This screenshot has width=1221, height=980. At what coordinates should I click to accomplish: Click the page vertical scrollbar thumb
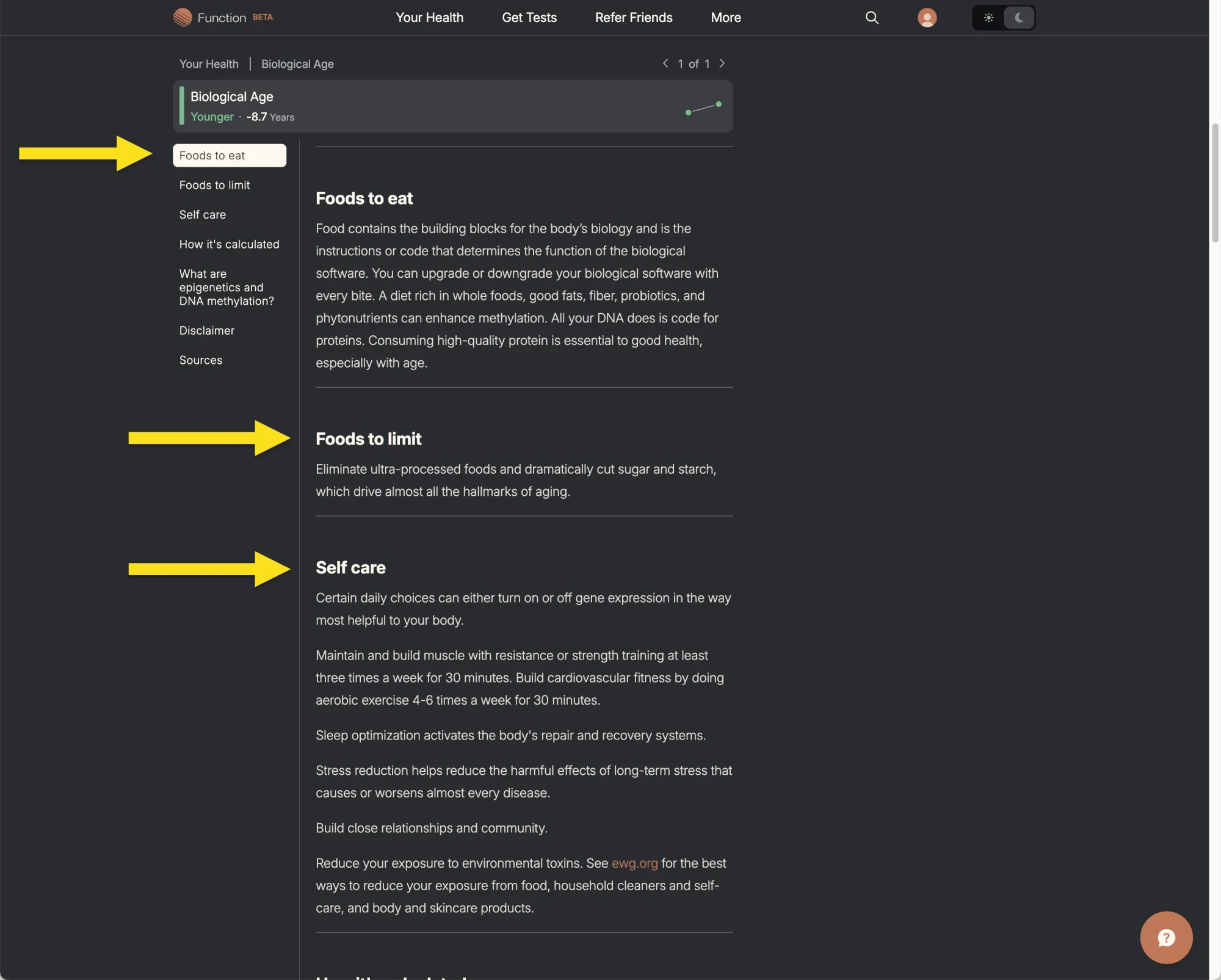pyautogui.click(x=1215, y=183)
